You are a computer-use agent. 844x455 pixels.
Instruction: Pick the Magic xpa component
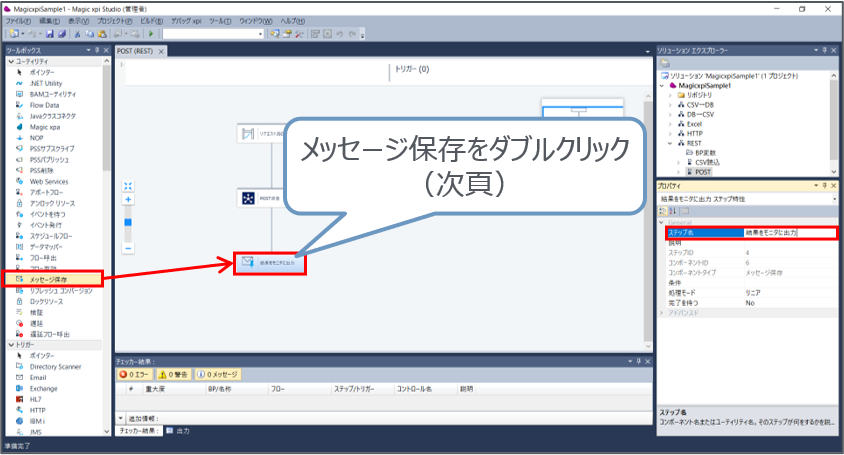click(44, 127)
